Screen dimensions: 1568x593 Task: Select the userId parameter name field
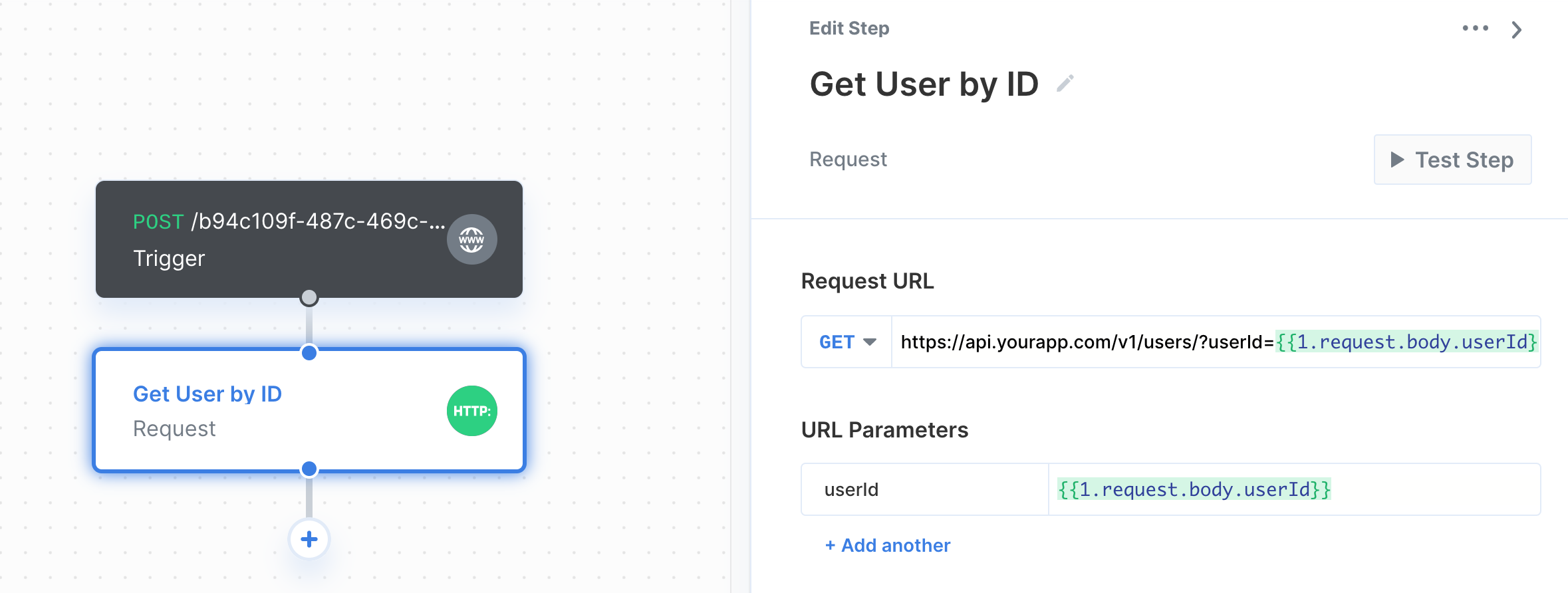coord(925,489)
